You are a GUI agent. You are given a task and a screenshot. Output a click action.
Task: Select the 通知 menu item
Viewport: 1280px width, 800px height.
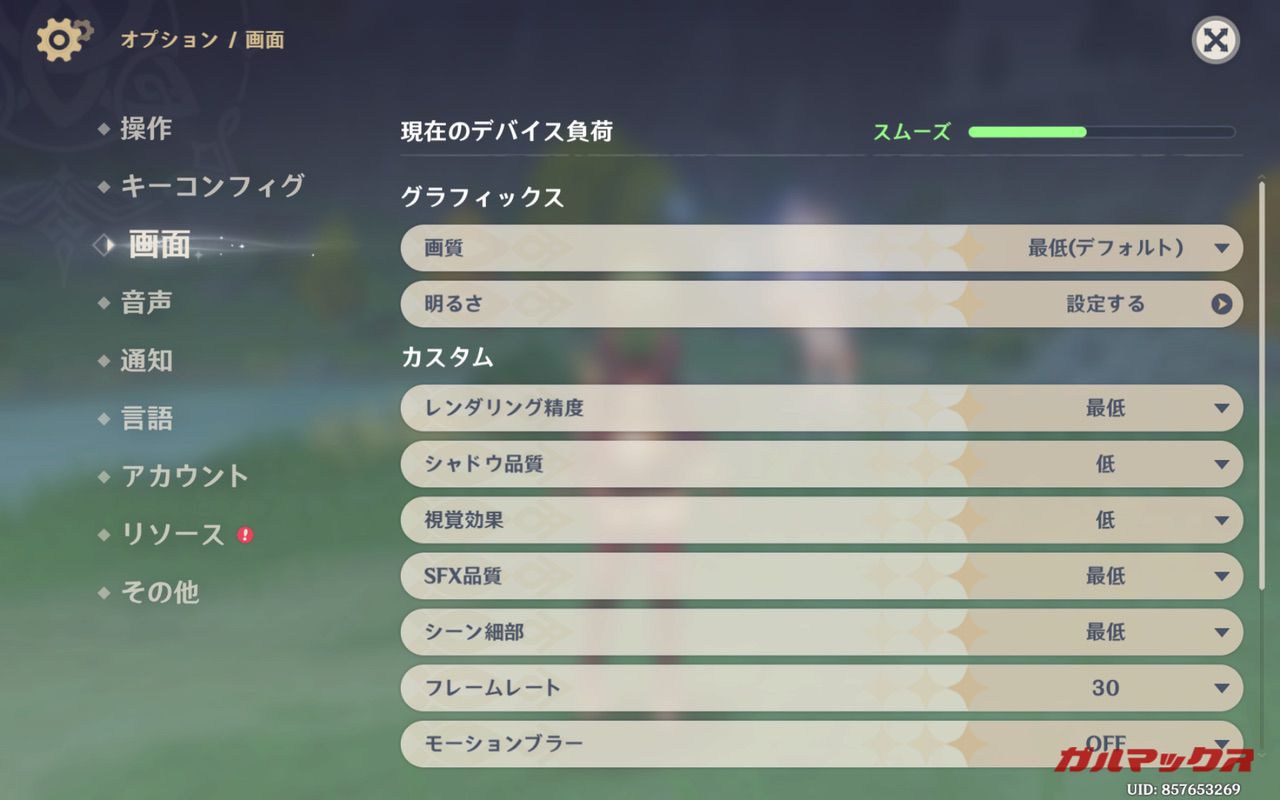[147, 361]
